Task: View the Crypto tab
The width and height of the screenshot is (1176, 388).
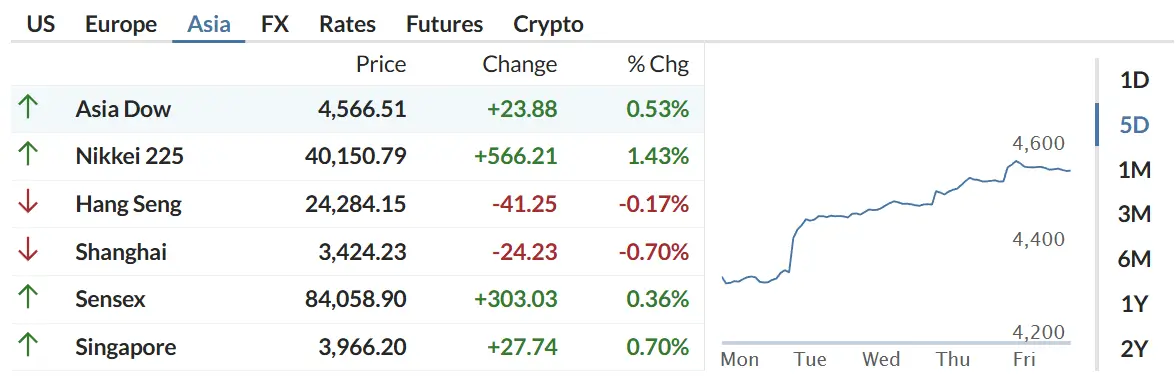Action: 548,24
